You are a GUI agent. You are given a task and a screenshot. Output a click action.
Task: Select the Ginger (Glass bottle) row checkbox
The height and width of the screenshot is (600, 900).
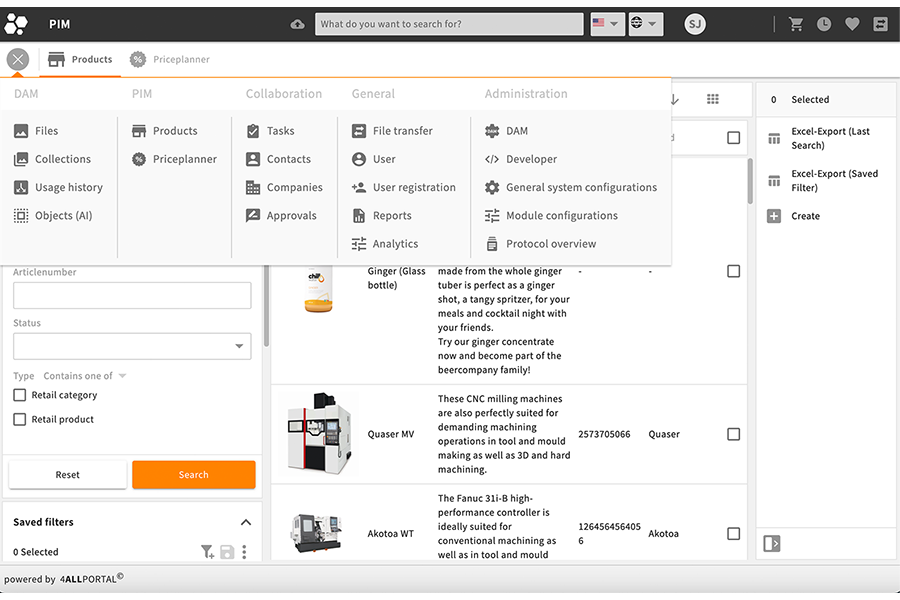(734, 271)
